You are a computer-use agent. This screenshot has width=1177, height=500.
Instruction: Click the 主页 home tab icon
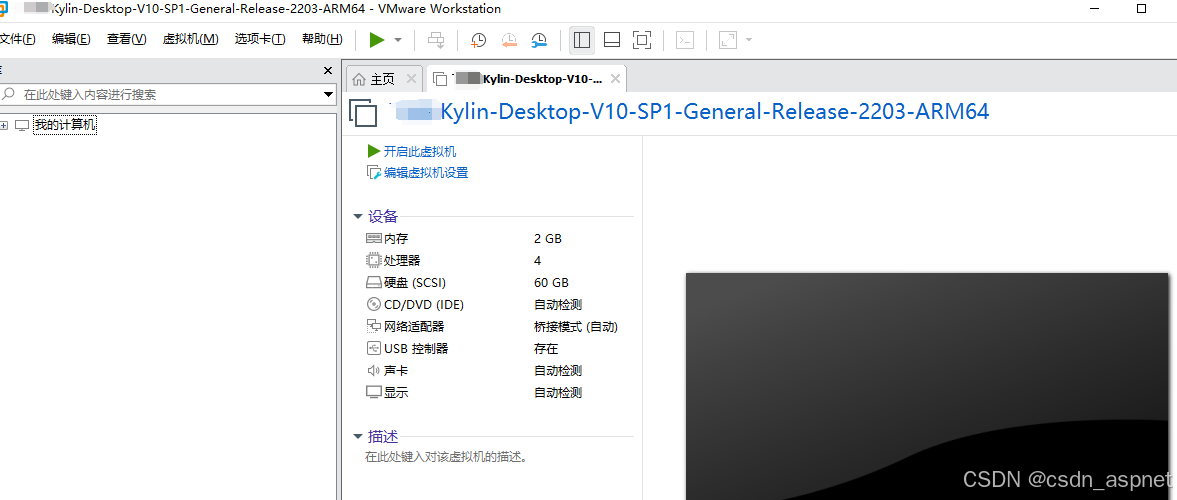[x=360, y=79]
